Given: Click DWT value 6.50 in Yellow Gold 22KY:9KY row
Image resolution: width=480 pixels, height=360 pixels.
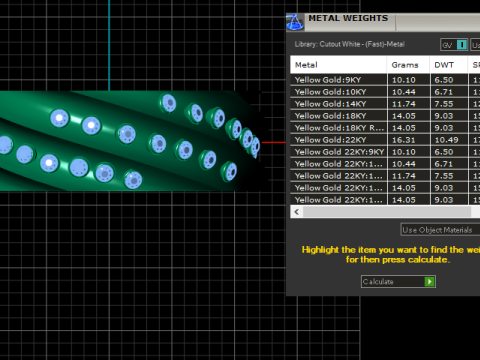Looking at the screenshot, I should click(444, 152).
